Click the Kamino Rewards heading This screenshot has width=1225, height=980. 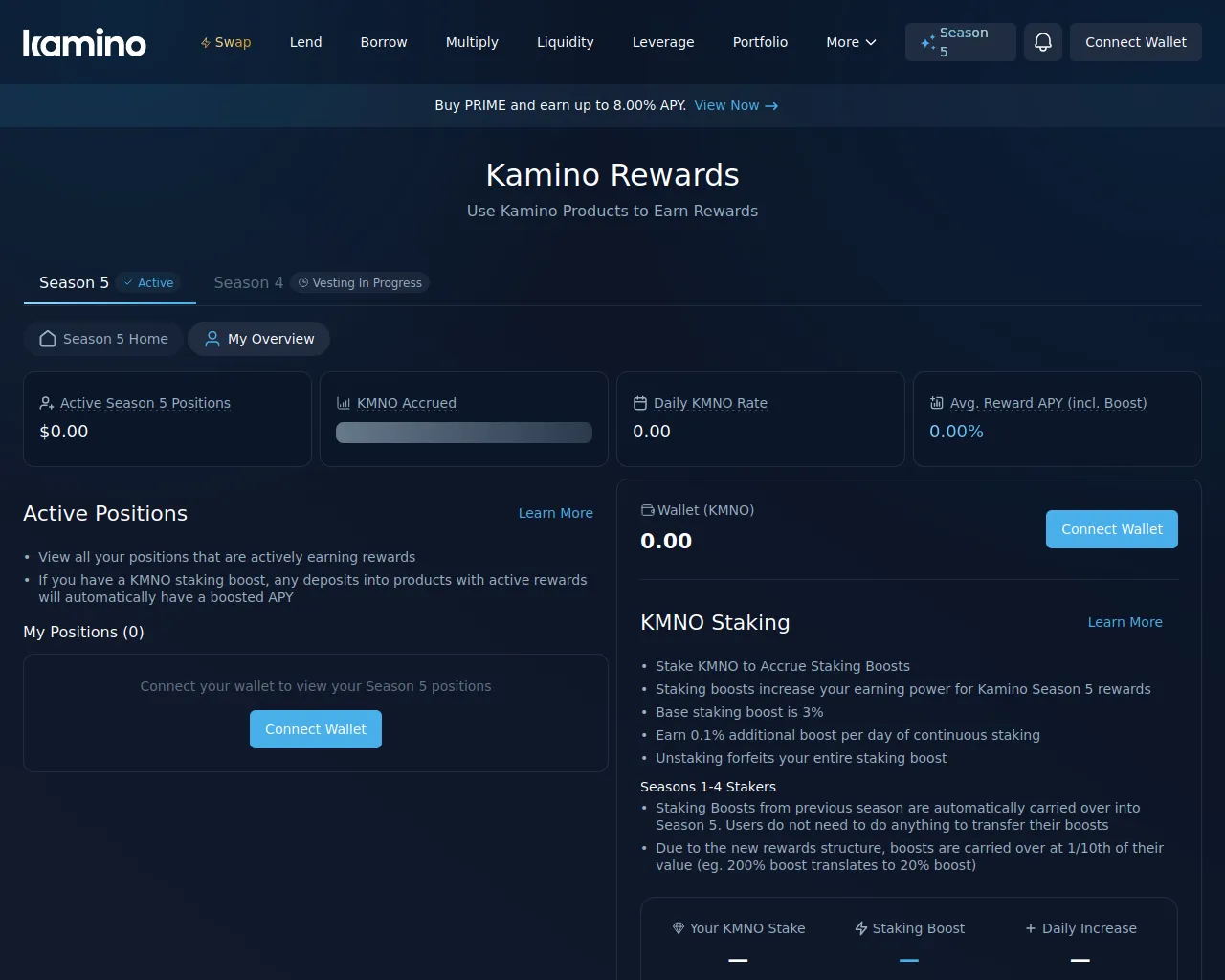point(612,175)
